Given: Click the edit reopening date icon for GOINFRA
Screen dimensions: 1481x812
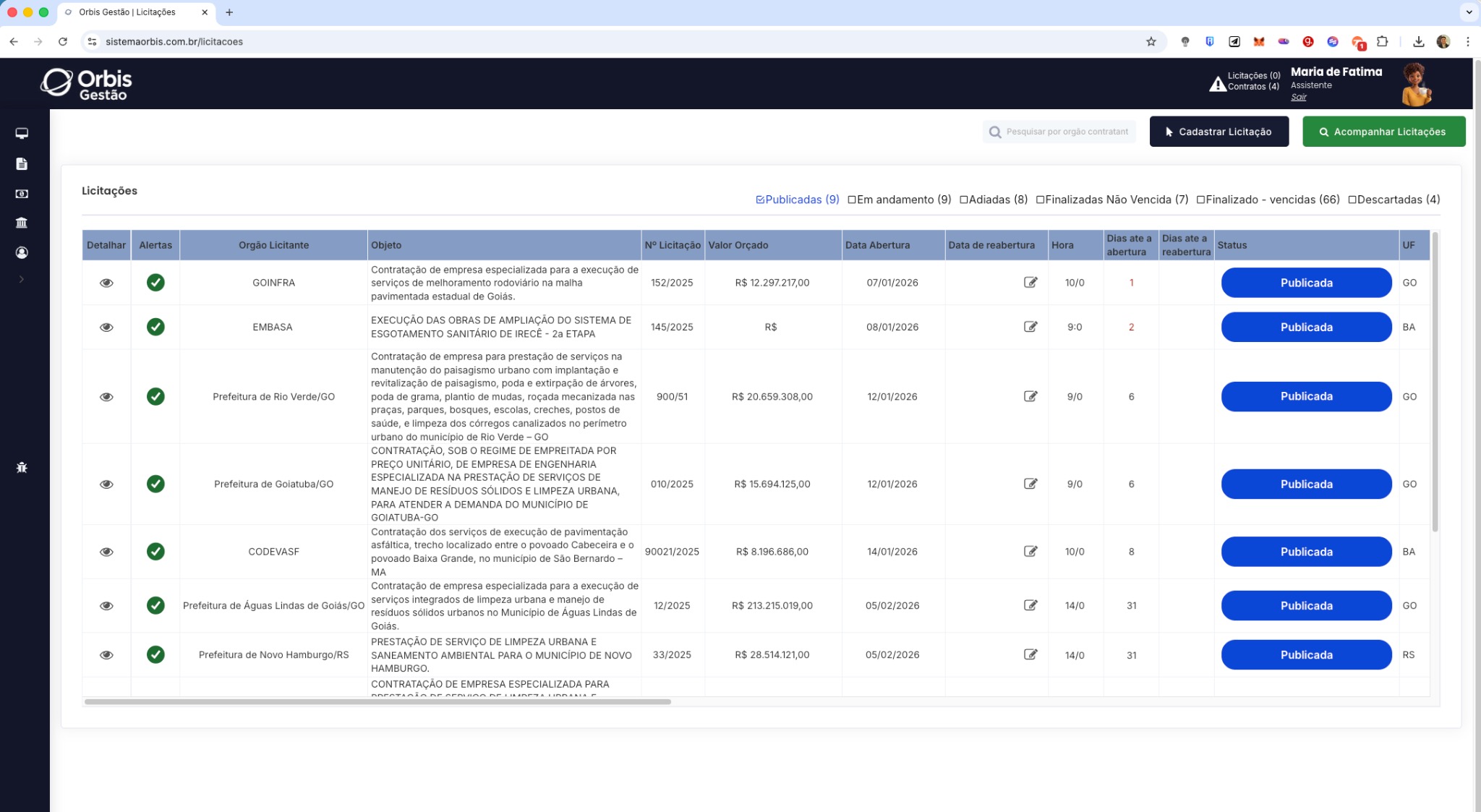Looking at the screenshot, I should tap(1030, 282).
